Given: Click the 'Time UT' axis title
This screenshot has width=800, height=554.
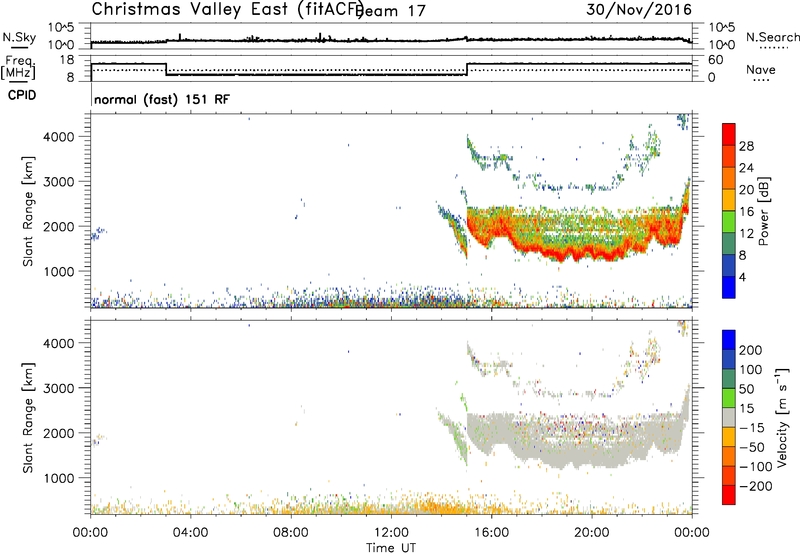Looking at the screenshot, I should (x=391, y=547).
